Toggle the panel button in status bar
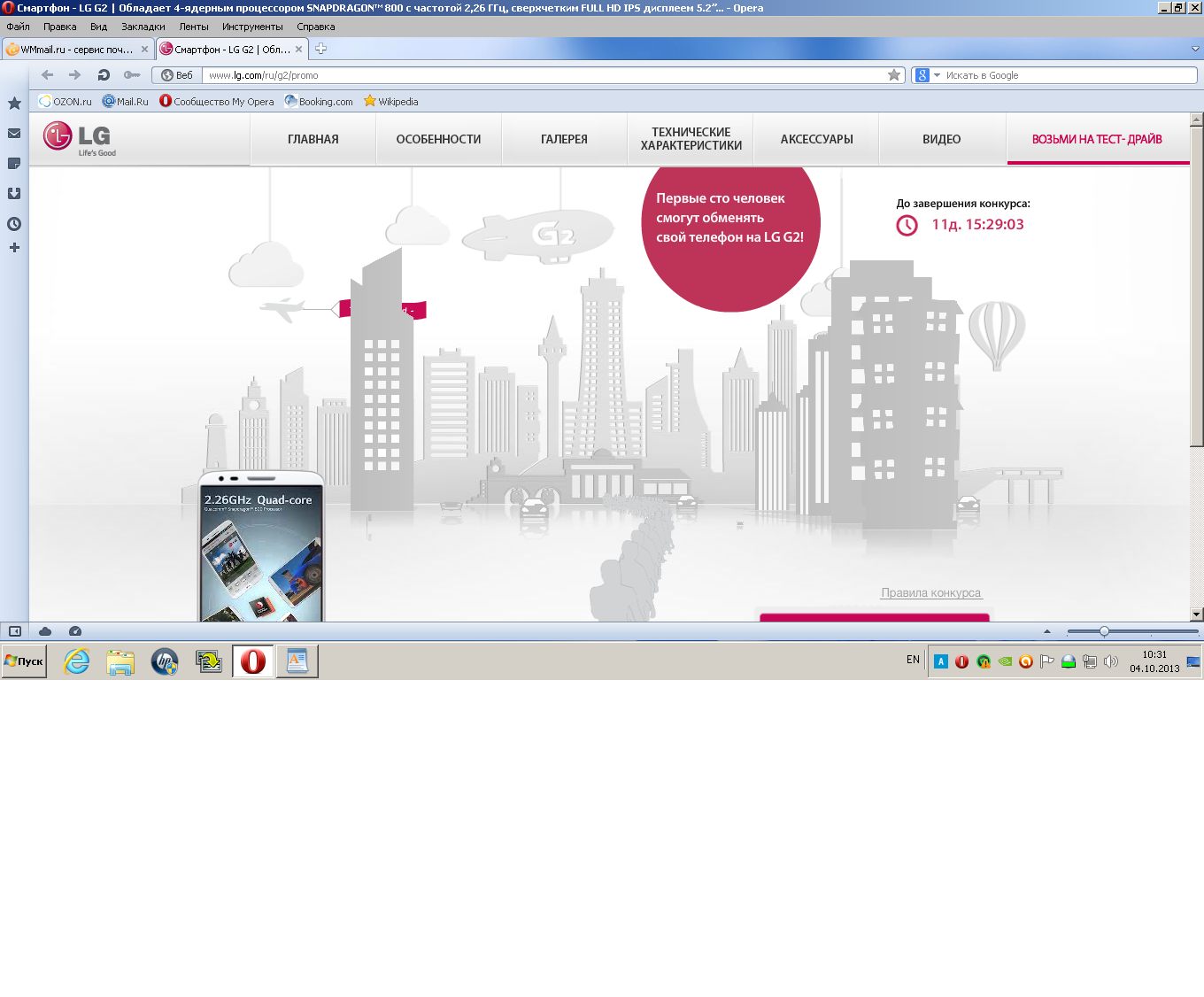The image size is (1204, 997). (x=15, y=631)
